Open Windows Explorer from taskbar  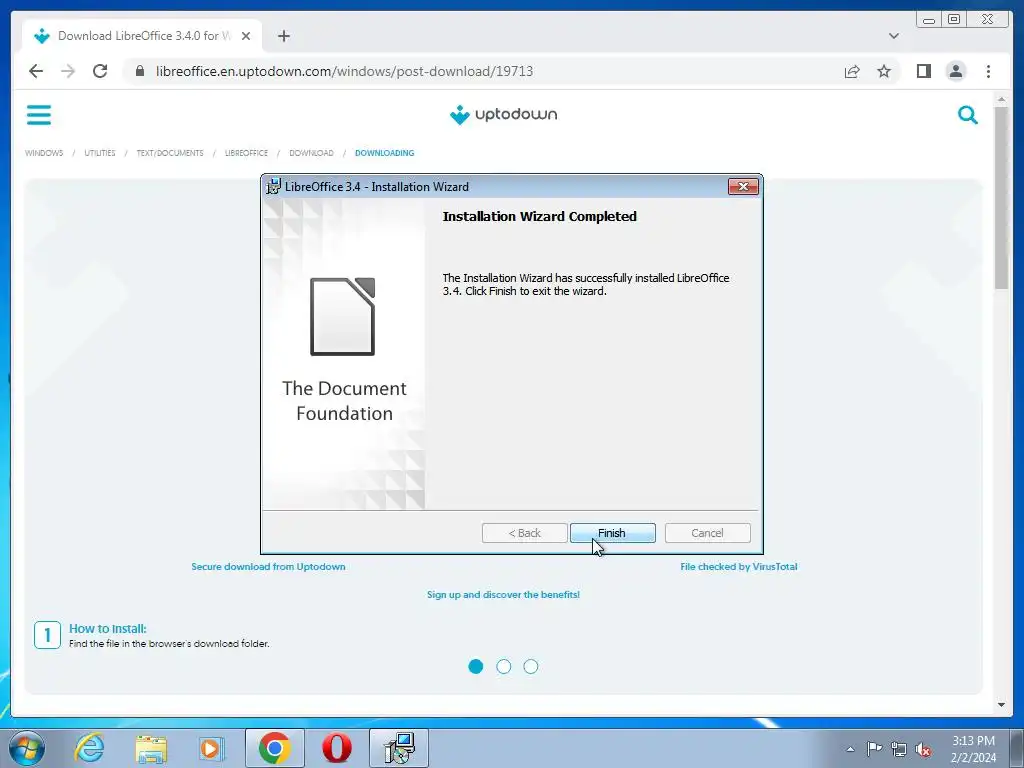[151, 748]
